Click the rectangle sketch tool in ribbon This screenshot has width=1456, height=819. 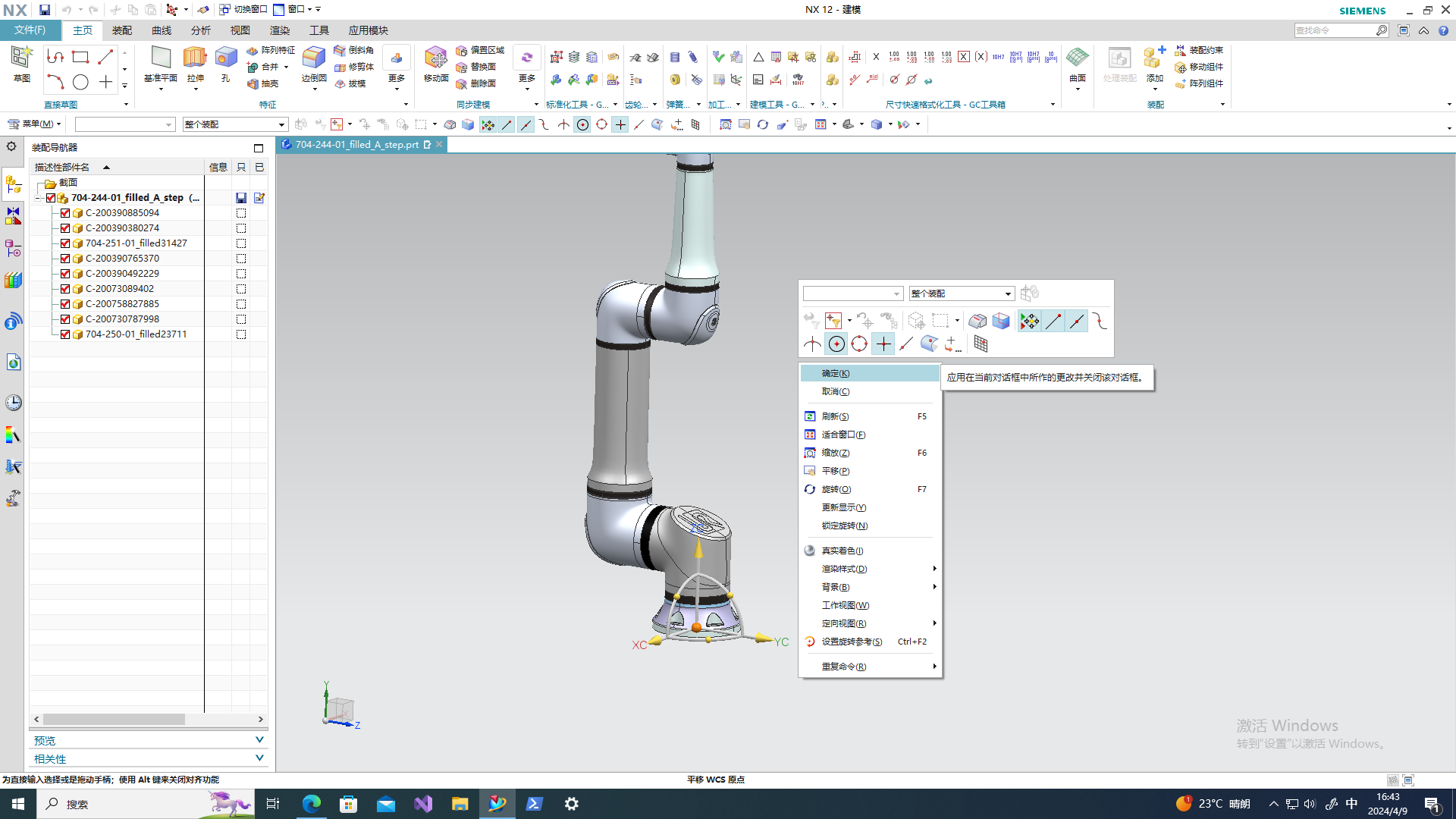[80, 57]
